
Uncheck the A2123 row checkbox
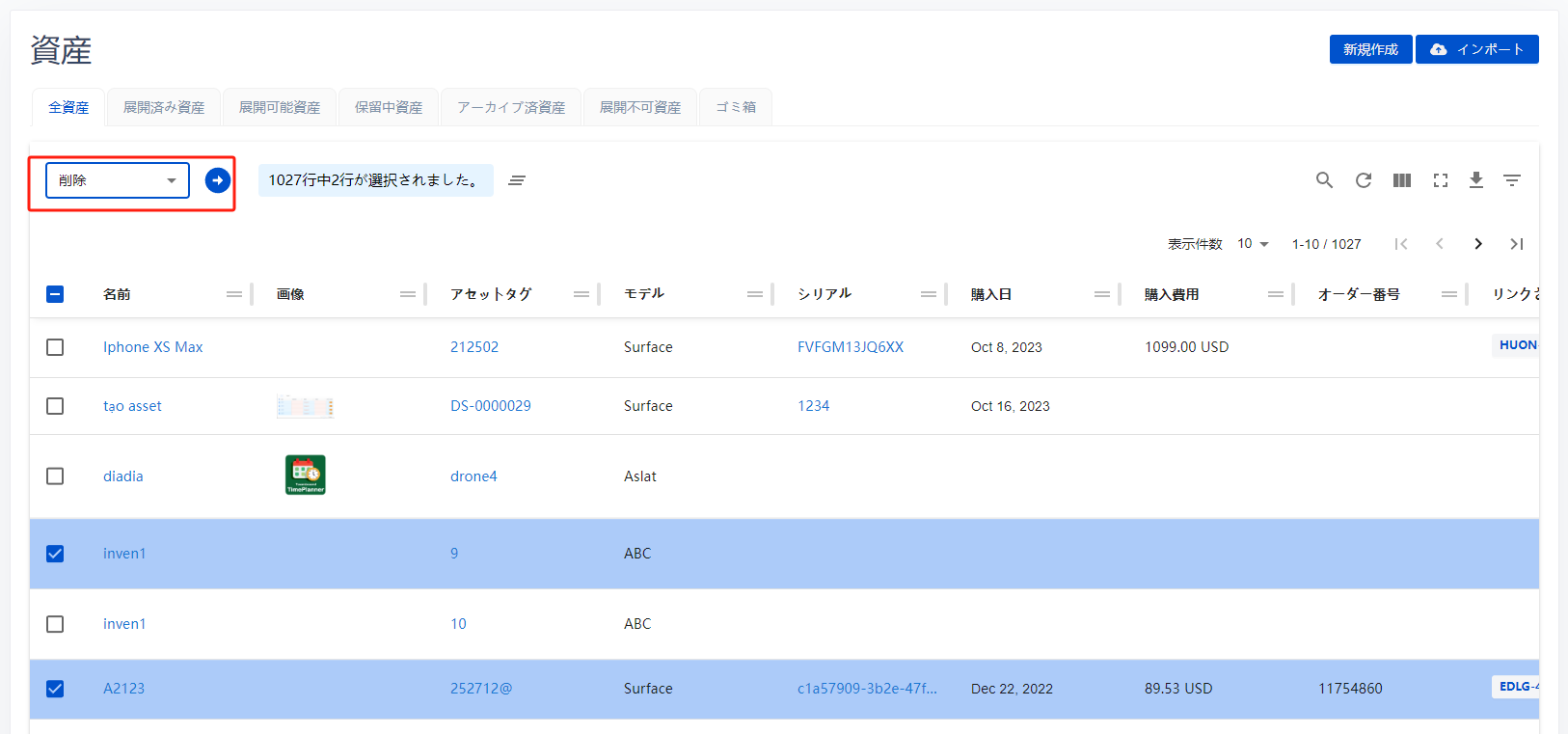point(55,689)
